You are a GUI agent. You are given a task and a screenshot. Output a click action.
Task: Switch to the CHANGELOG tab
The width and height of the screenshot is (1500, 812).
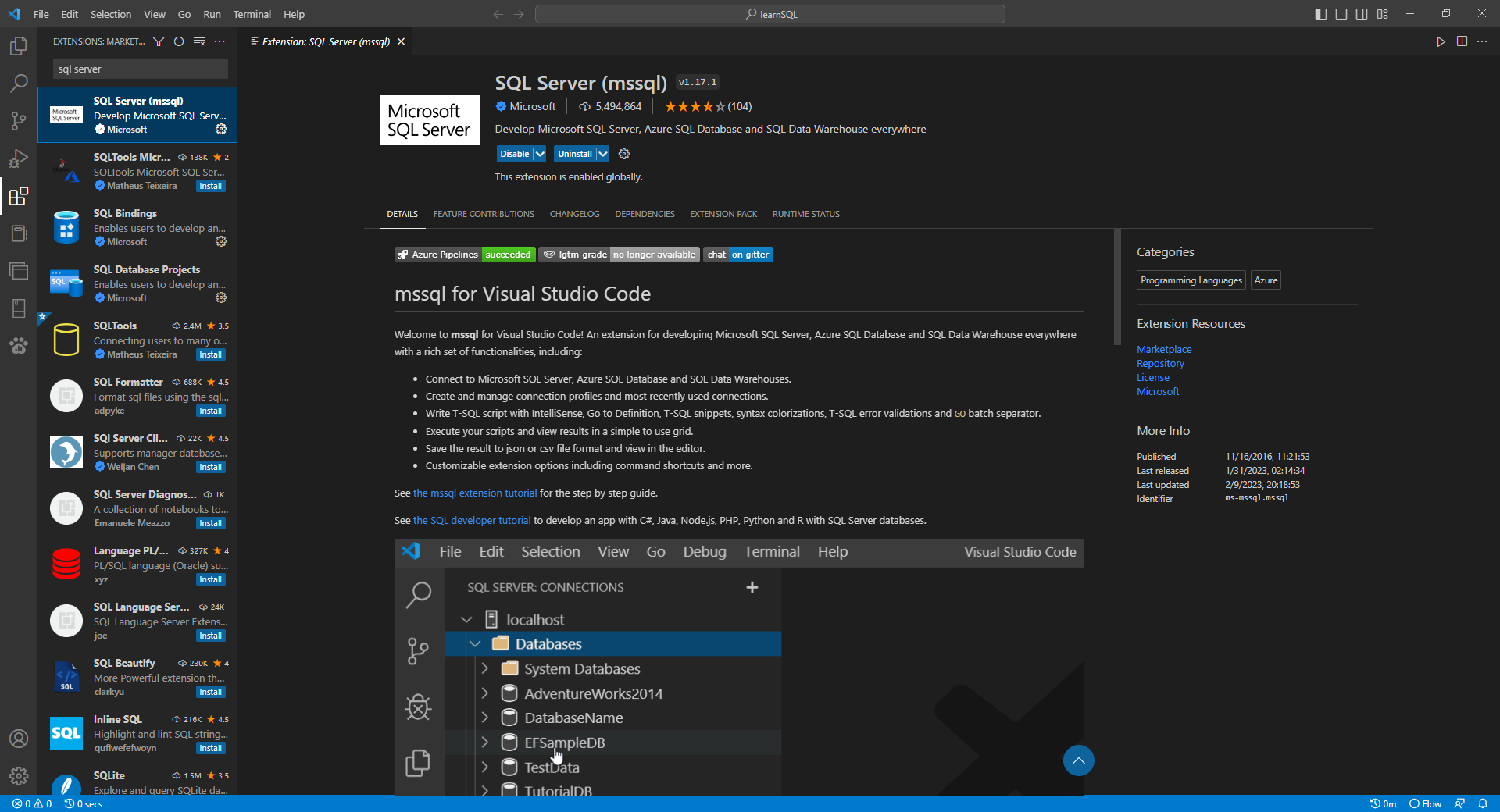(x=574, y=214)
